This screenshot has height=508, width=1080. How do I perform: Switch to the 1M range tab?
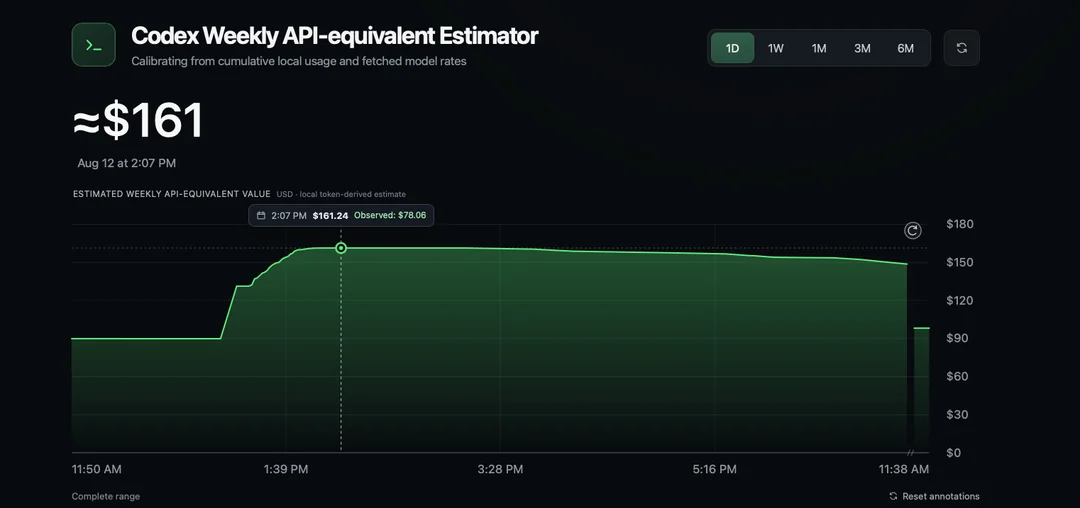point(819,48)
